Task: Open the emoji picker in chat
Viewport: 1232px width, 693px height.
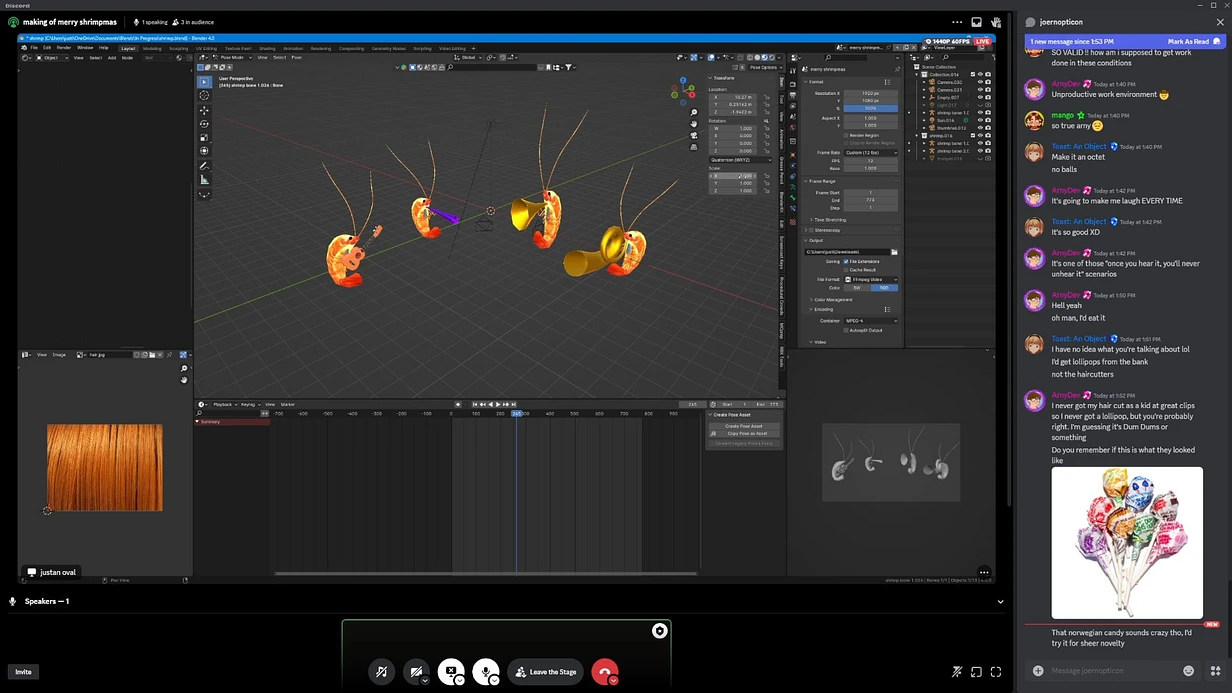Action: (x=1189, y=671)
